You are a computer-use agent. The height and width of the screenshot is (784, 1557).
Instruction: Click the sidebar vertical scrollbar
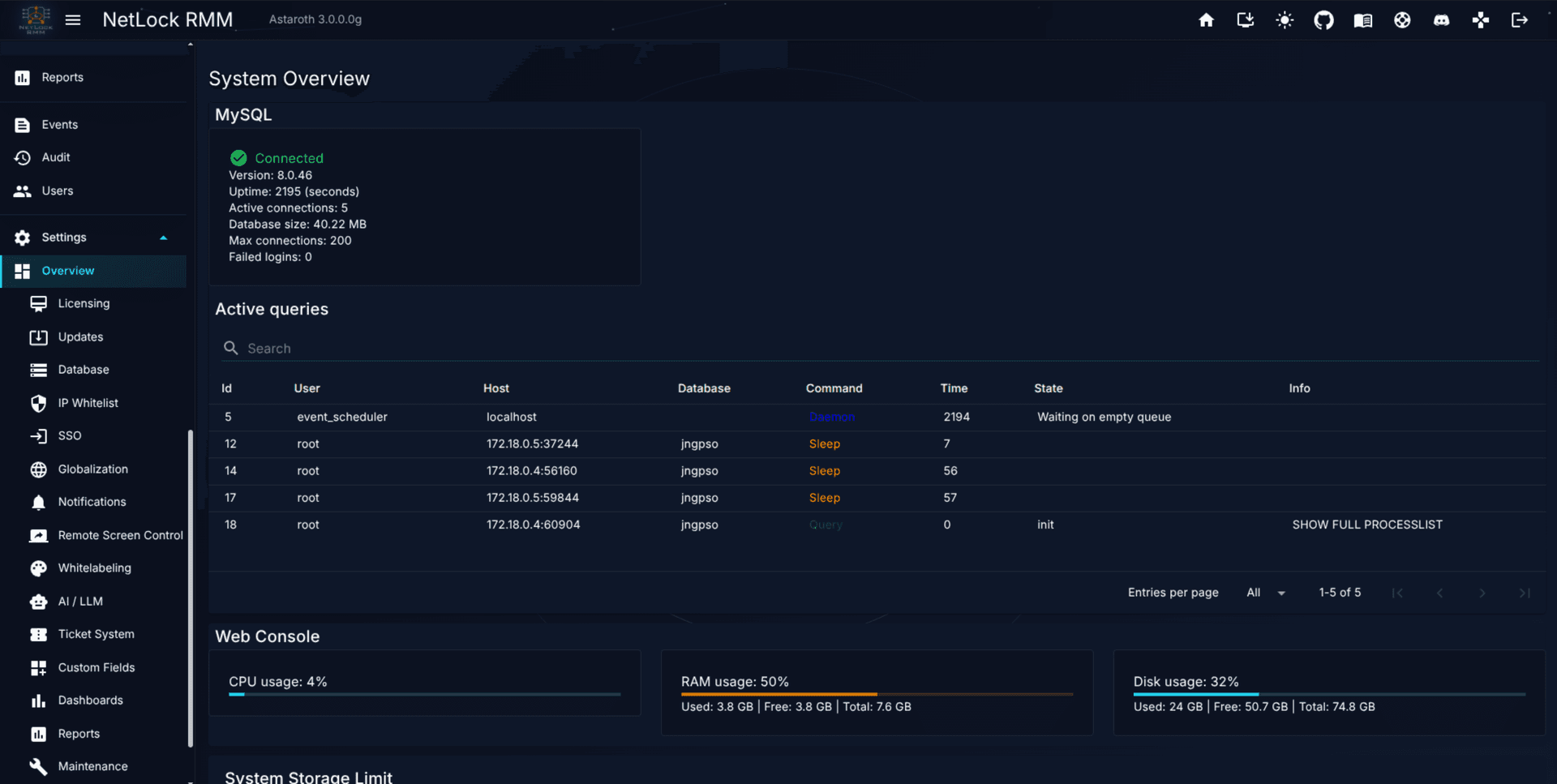click(191, 588)
